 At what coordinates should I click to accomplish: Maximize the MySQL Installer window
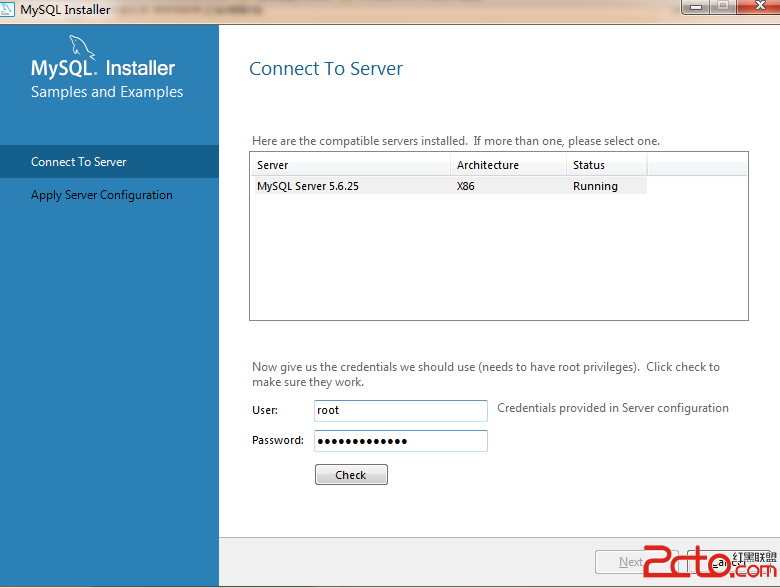723,6
